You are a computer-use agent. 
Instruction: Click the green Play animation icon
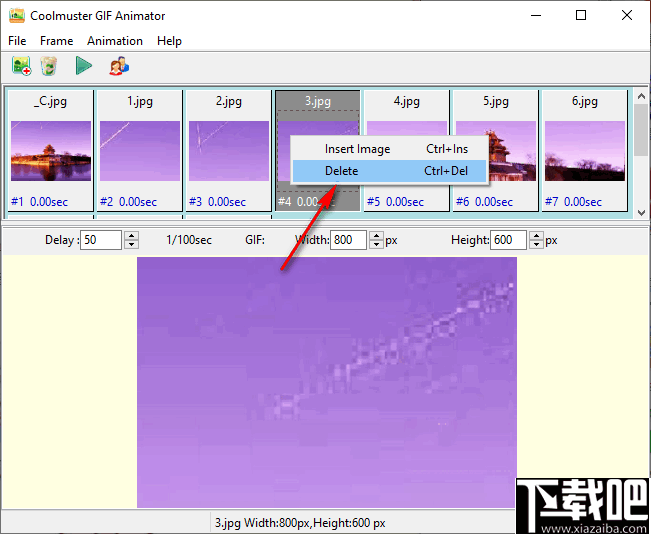pyautogui.click(x=83, y=66)
